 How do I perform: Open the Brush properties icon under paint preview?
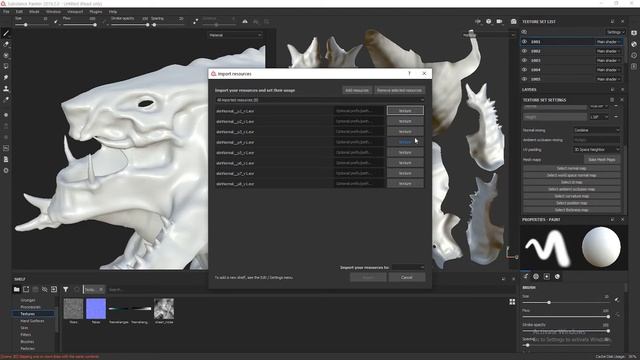pyautogui.click(x=526, y=276)
